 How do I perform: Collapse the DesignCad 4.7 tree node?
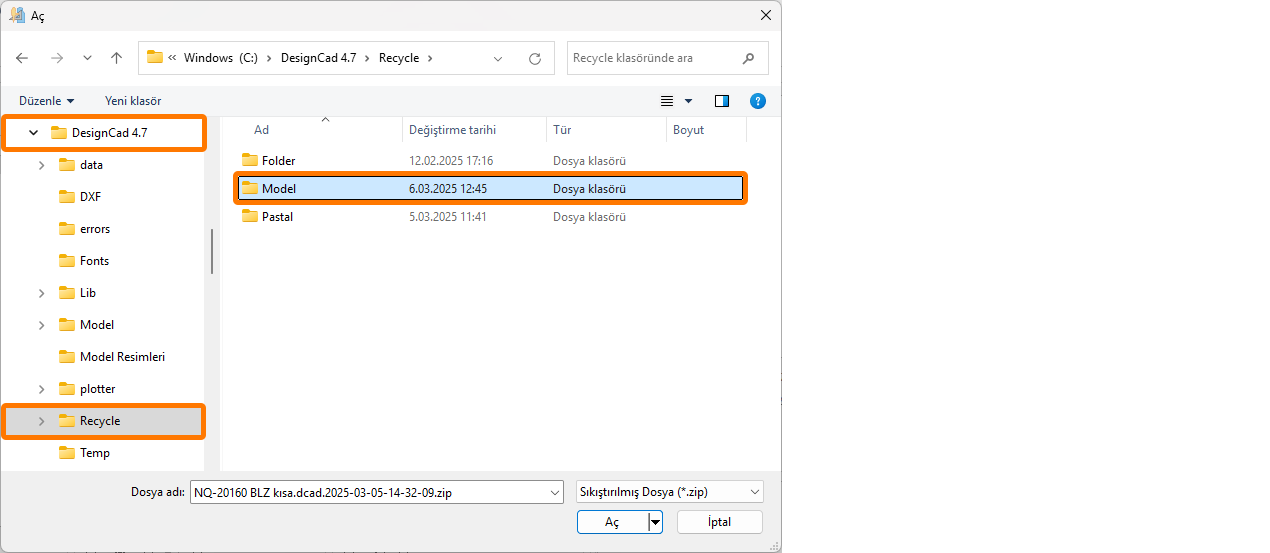[33, 132]
